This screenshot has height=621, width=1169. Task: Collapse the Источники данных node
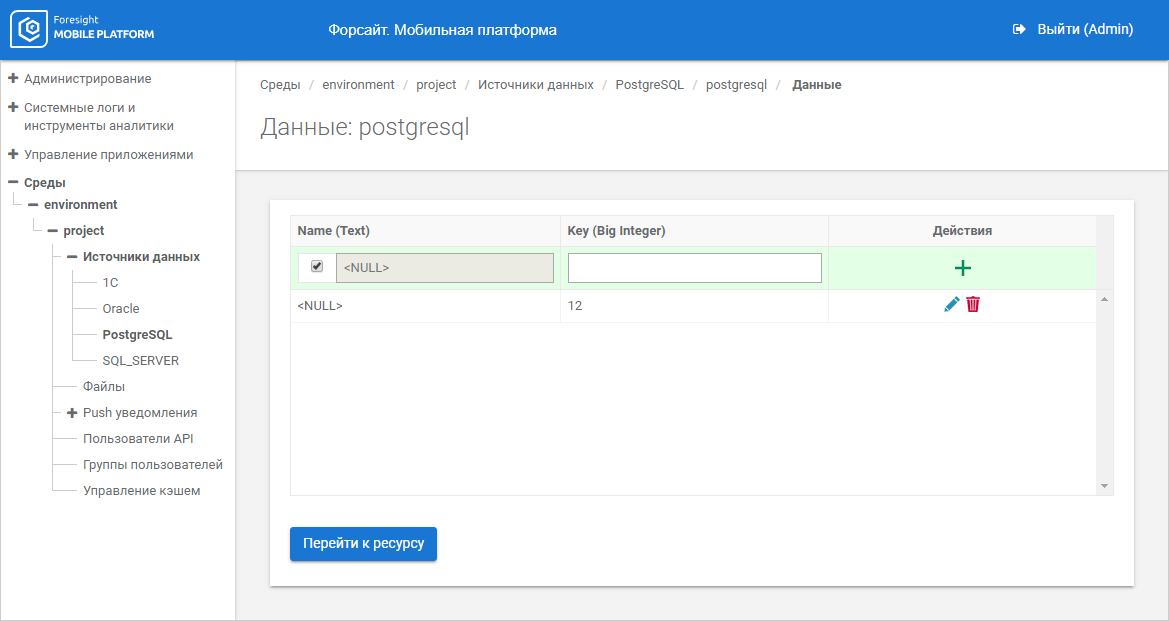[72, 257]
